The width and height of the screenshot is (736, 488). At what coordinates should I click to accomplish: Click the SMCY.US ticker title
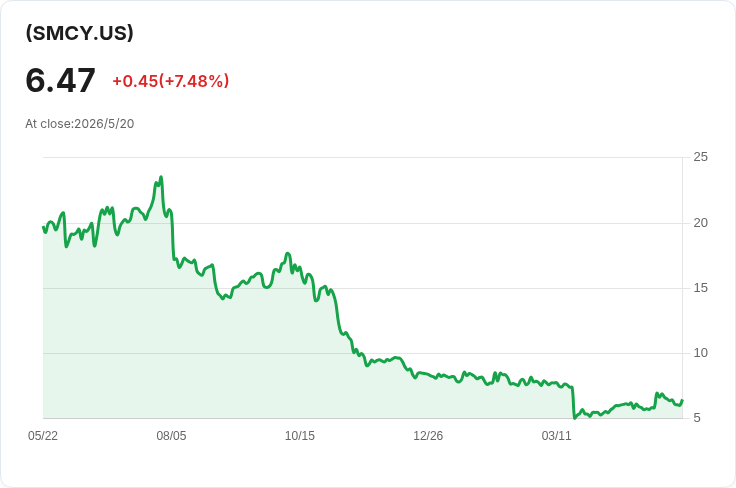point(79,33)
